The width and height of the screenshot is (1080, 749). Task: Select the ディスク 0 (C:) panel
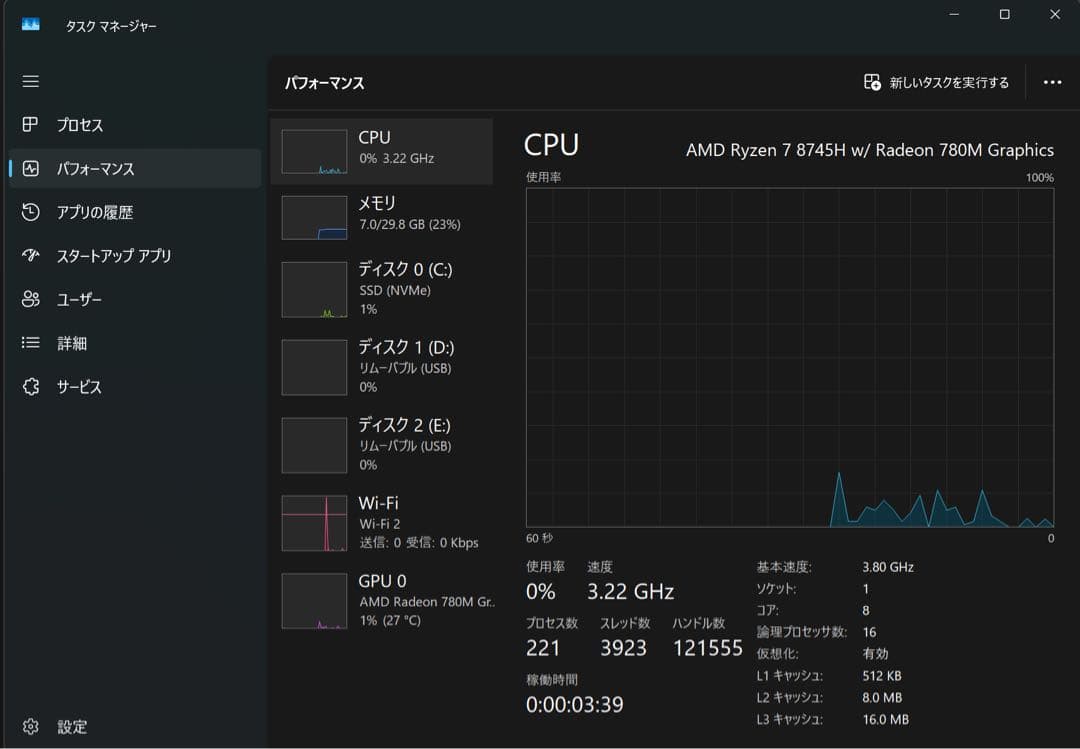click(x=385, y=288)
